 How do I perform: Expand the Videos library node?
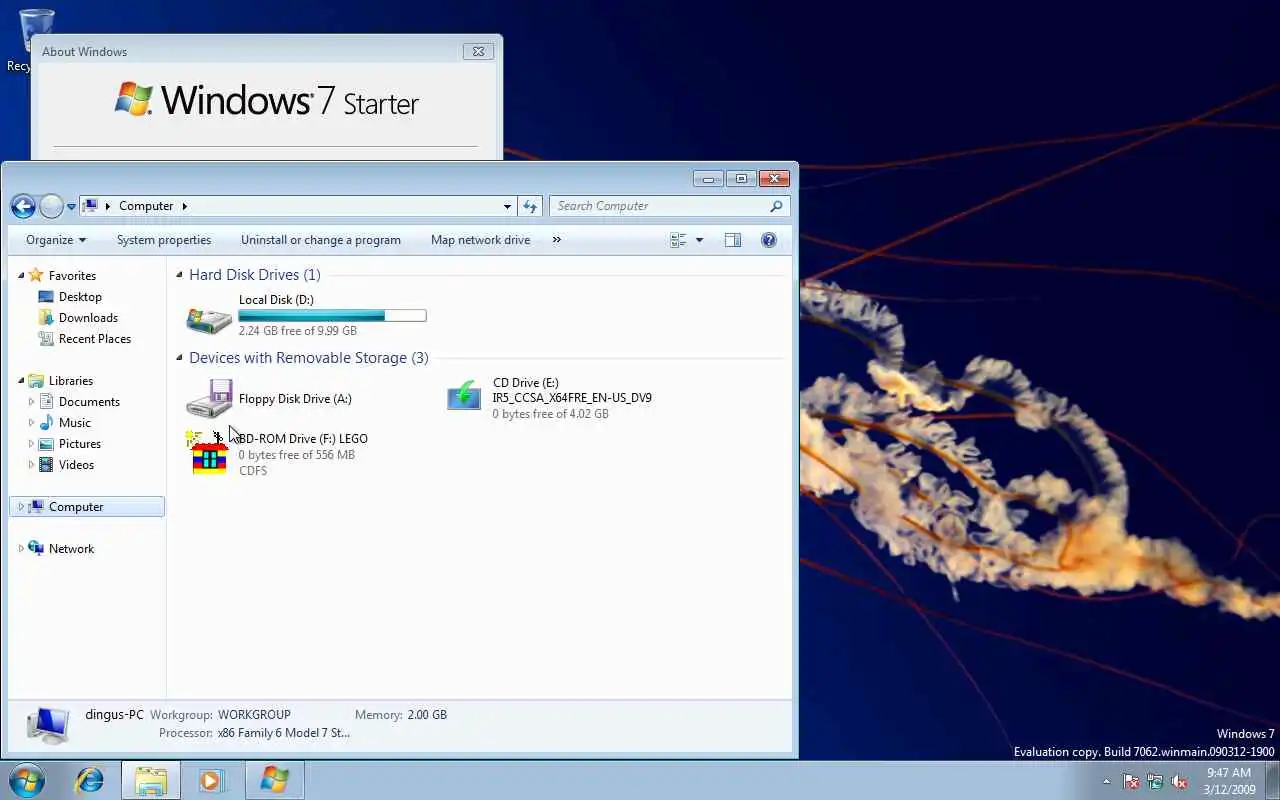(x=31, y=465)
